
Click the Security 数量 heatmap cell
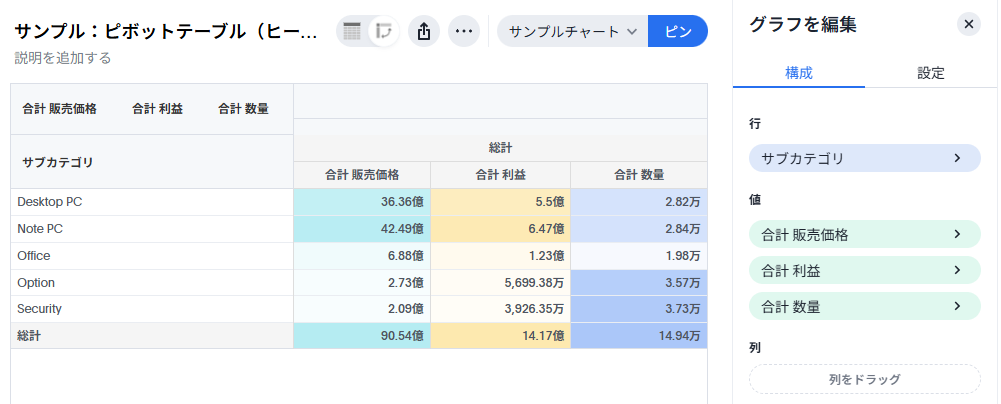point(638,310)
